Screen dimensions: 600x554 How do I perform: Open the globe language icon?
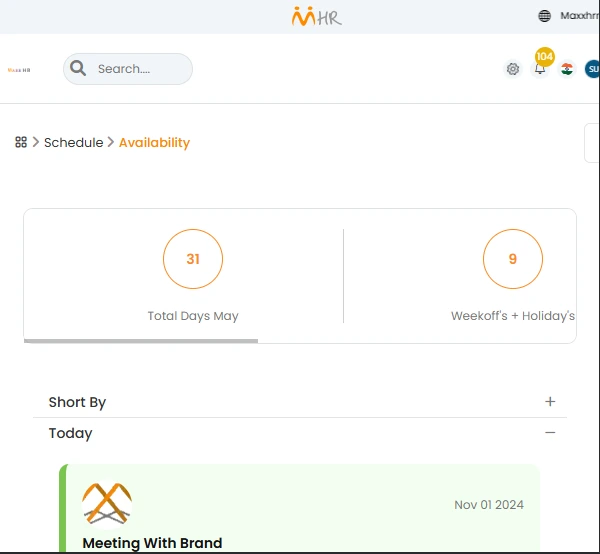[x=545, y=16]
